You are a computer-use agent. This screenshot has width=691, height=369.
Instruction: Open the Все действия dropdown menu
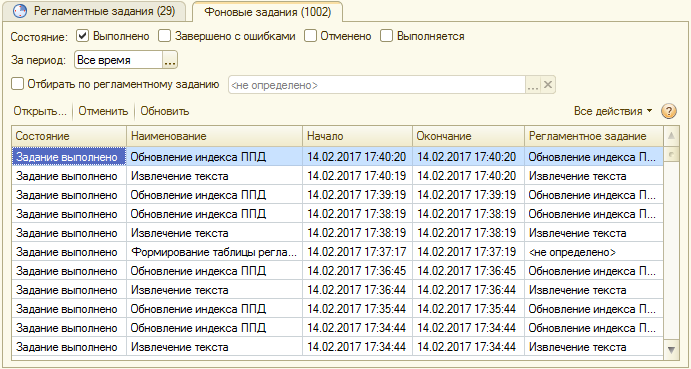pyautogui.click(x=613, y=111)
